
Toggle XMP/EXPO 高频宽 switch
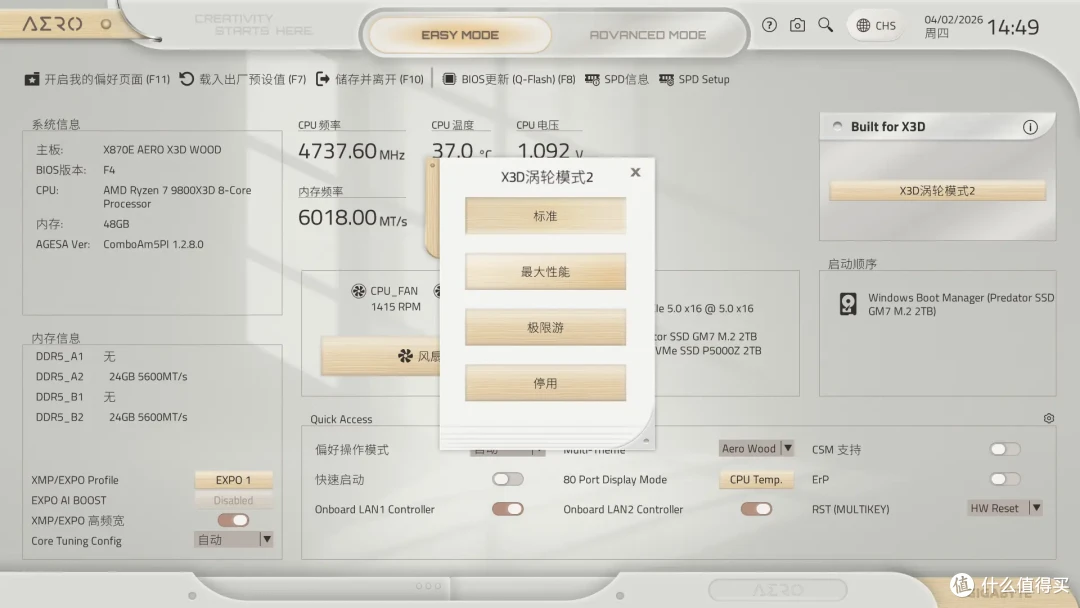click(233, 520)
